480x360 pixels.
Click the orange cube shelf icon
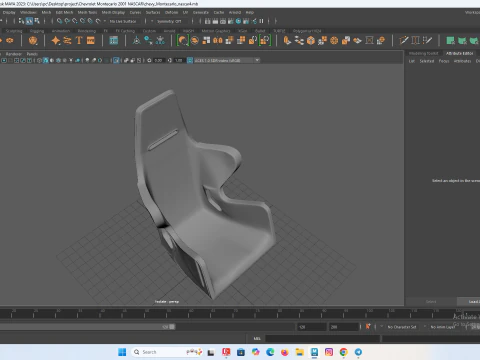pyautogui.click(x=311, y=41)
